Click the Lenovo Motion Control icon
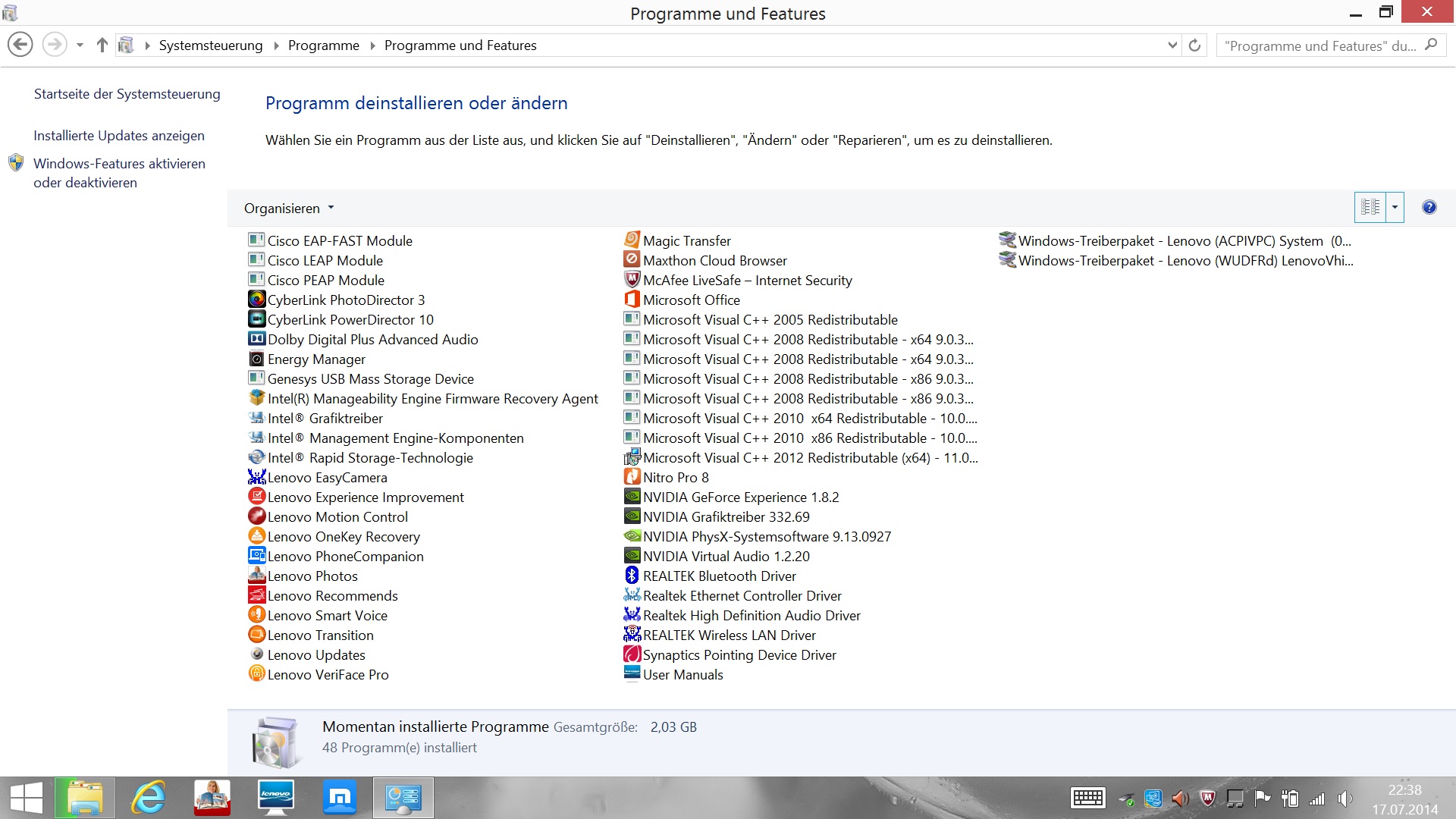The height and width of the screenshot is (819, 1456). click(x=256, y=516)
